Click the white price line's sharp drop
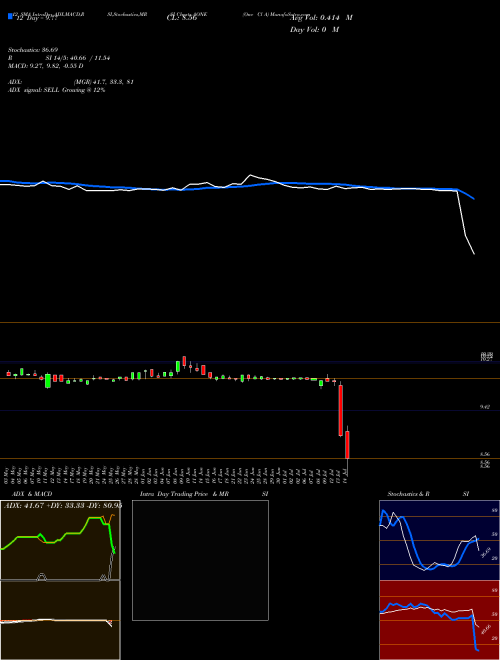The image size is (500, 660). [465, 223]
